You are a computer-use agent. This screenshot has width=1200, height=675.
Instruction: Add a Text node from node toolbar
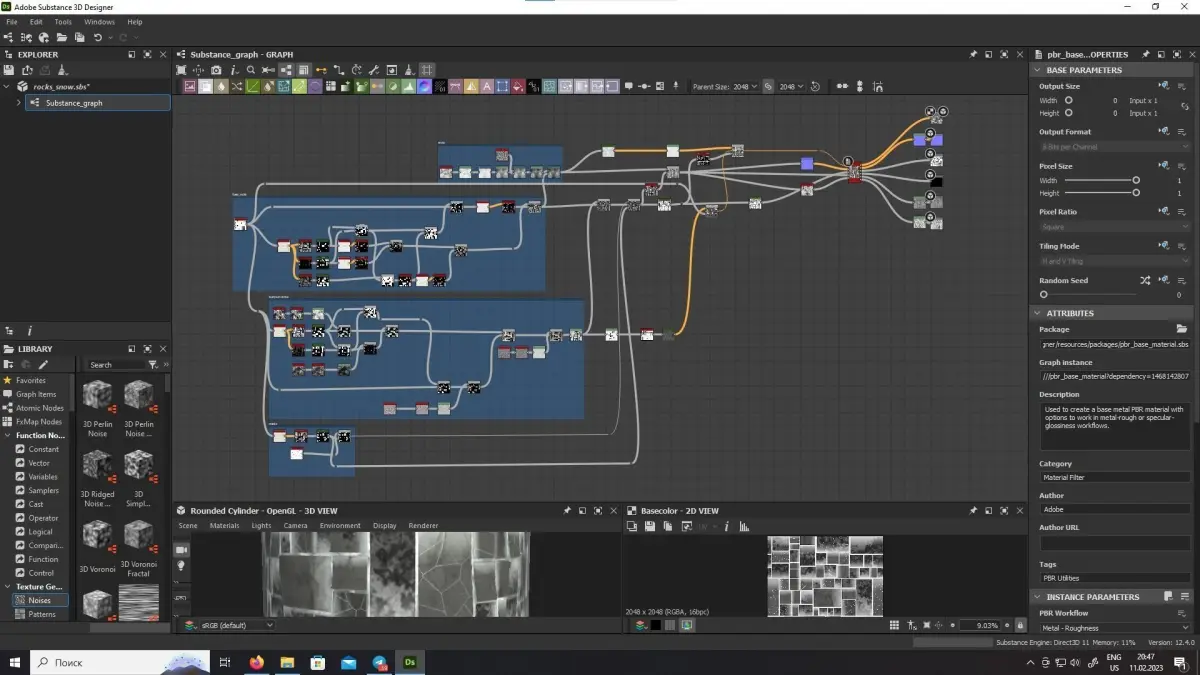pos(486,87)
